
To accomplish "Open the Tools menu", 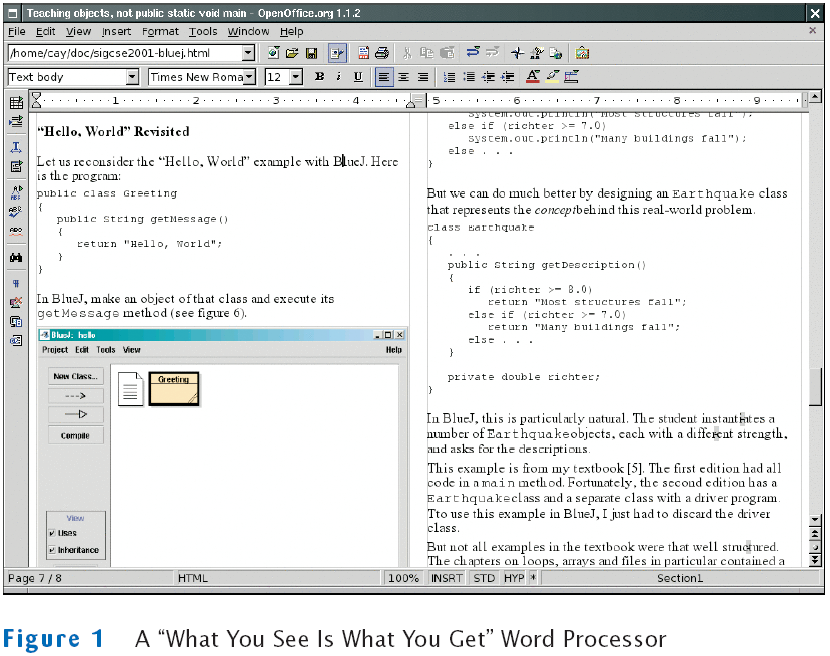I will (x=203, y=31).
